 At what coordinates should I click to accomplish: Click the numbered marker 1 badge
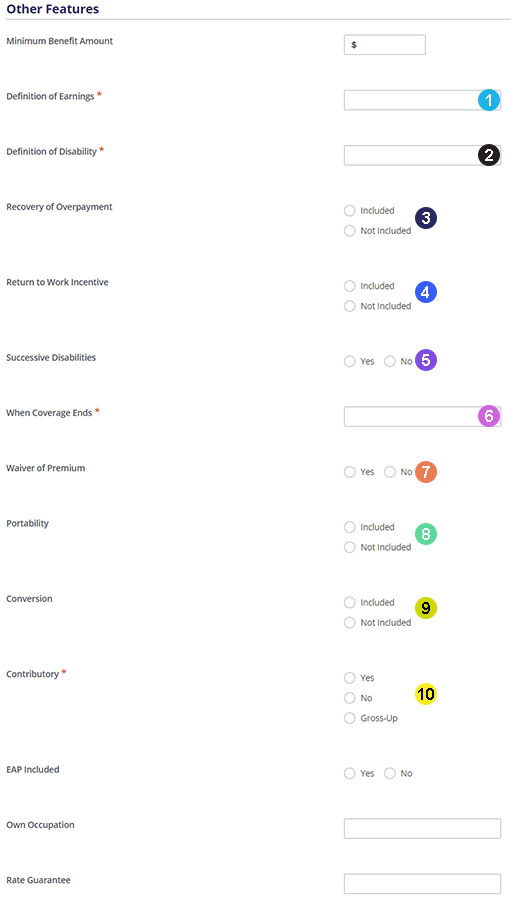(488, 100)
